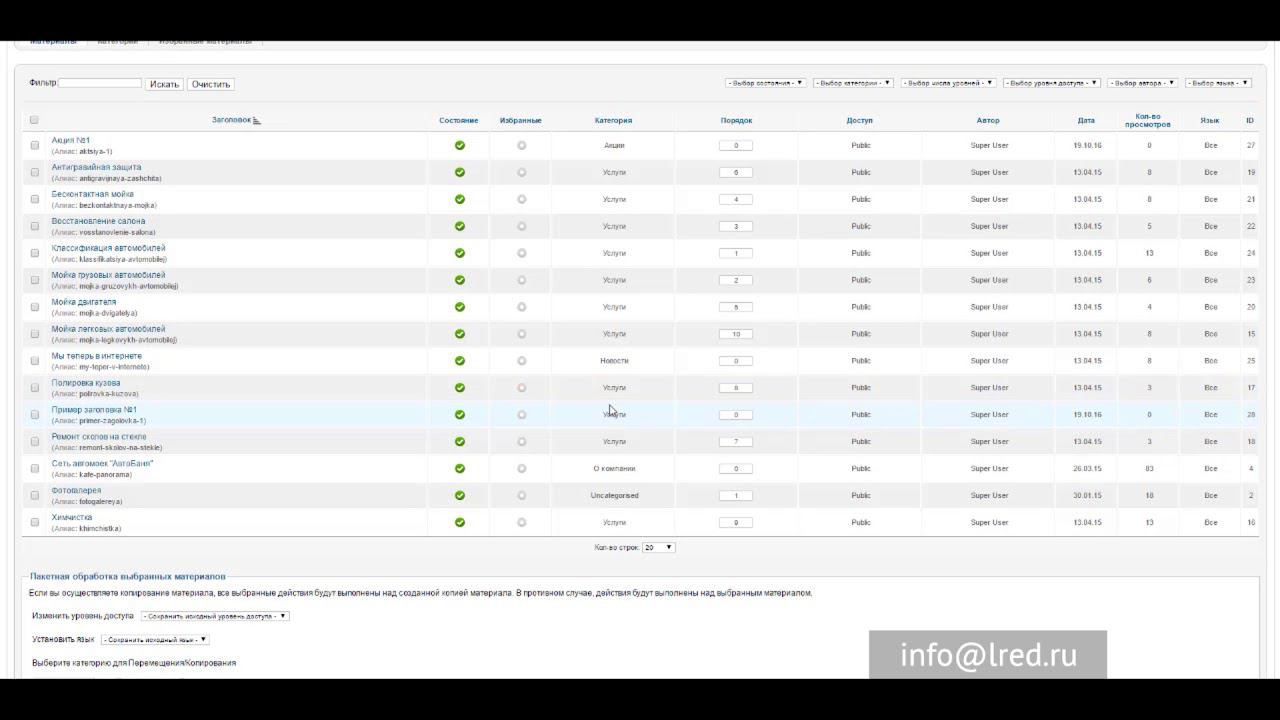Toggle published status of Бесконтактная мойка

[460, 199]
